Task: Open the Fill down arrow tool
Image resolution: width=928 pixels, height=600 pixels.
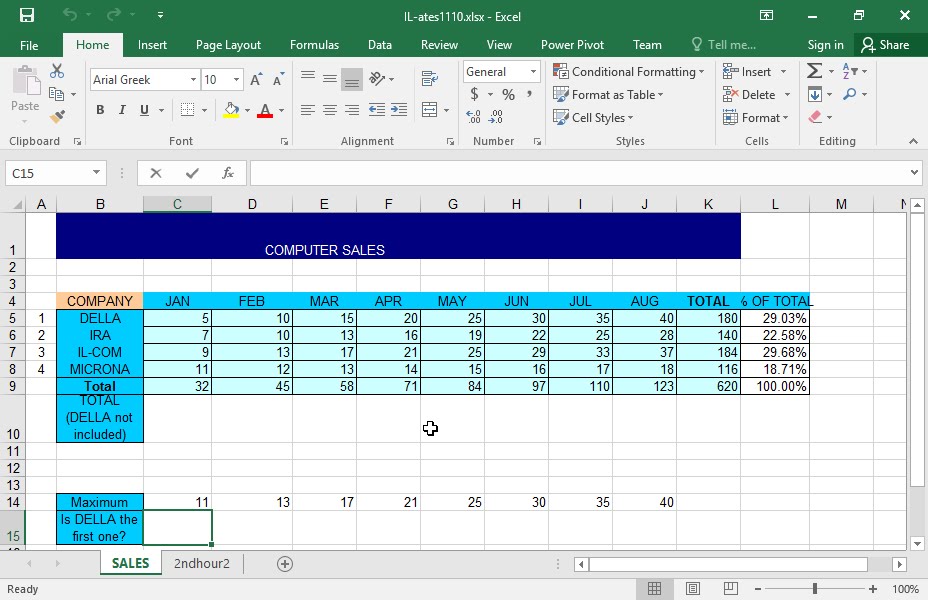Action: coord(815,94)
